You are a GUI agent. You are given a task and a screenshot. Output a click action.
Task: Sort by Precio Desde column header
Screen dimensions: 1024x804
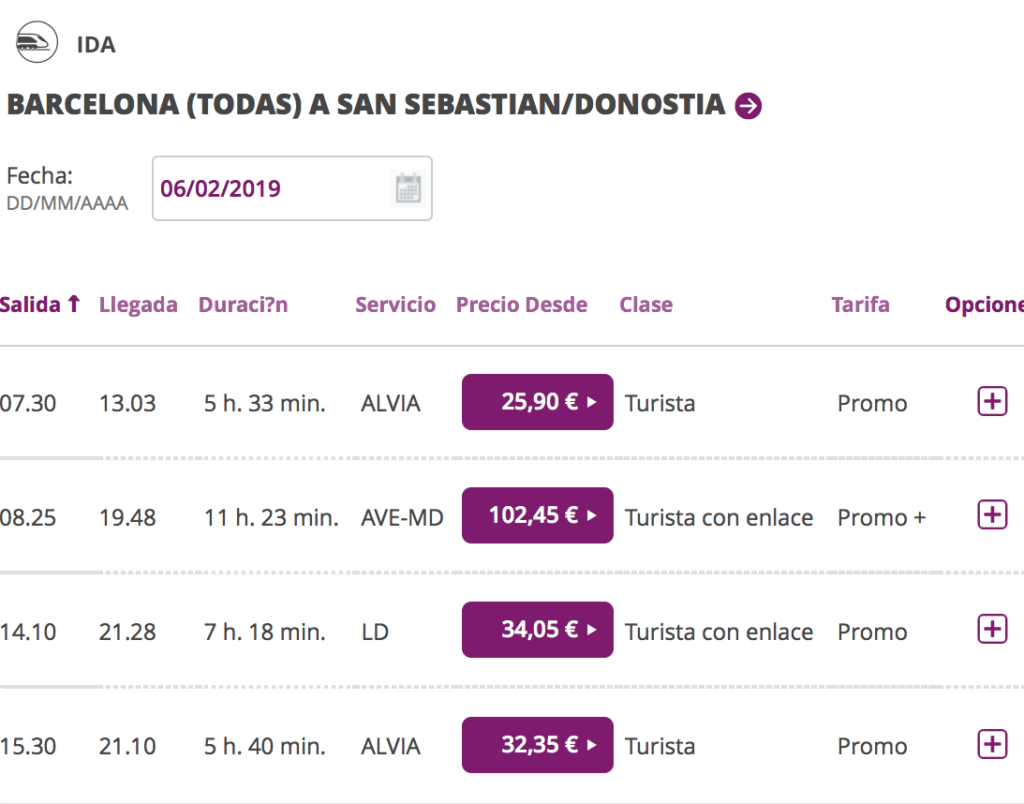pyautogui.click(x=521, y=304)
